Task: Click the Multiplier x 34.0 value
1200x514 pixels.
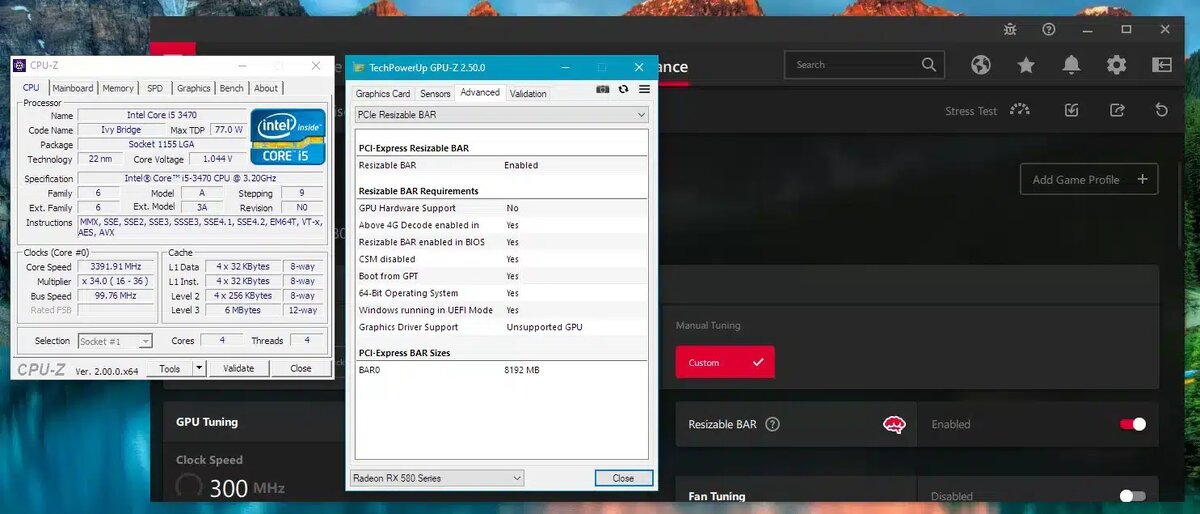Action: (115, 281)
